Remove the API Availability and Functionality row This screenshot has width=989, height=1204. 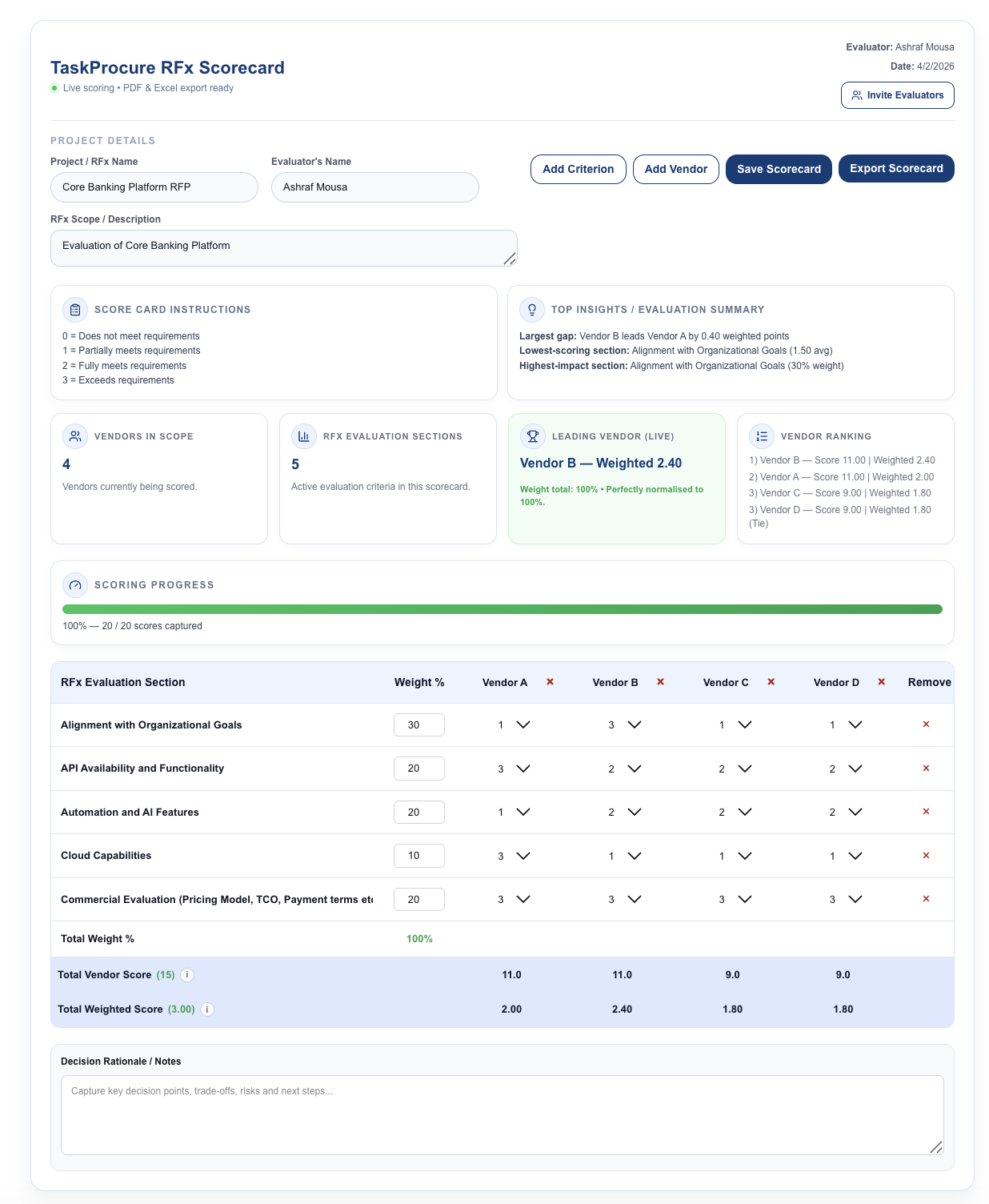click(x=926, y=769)
